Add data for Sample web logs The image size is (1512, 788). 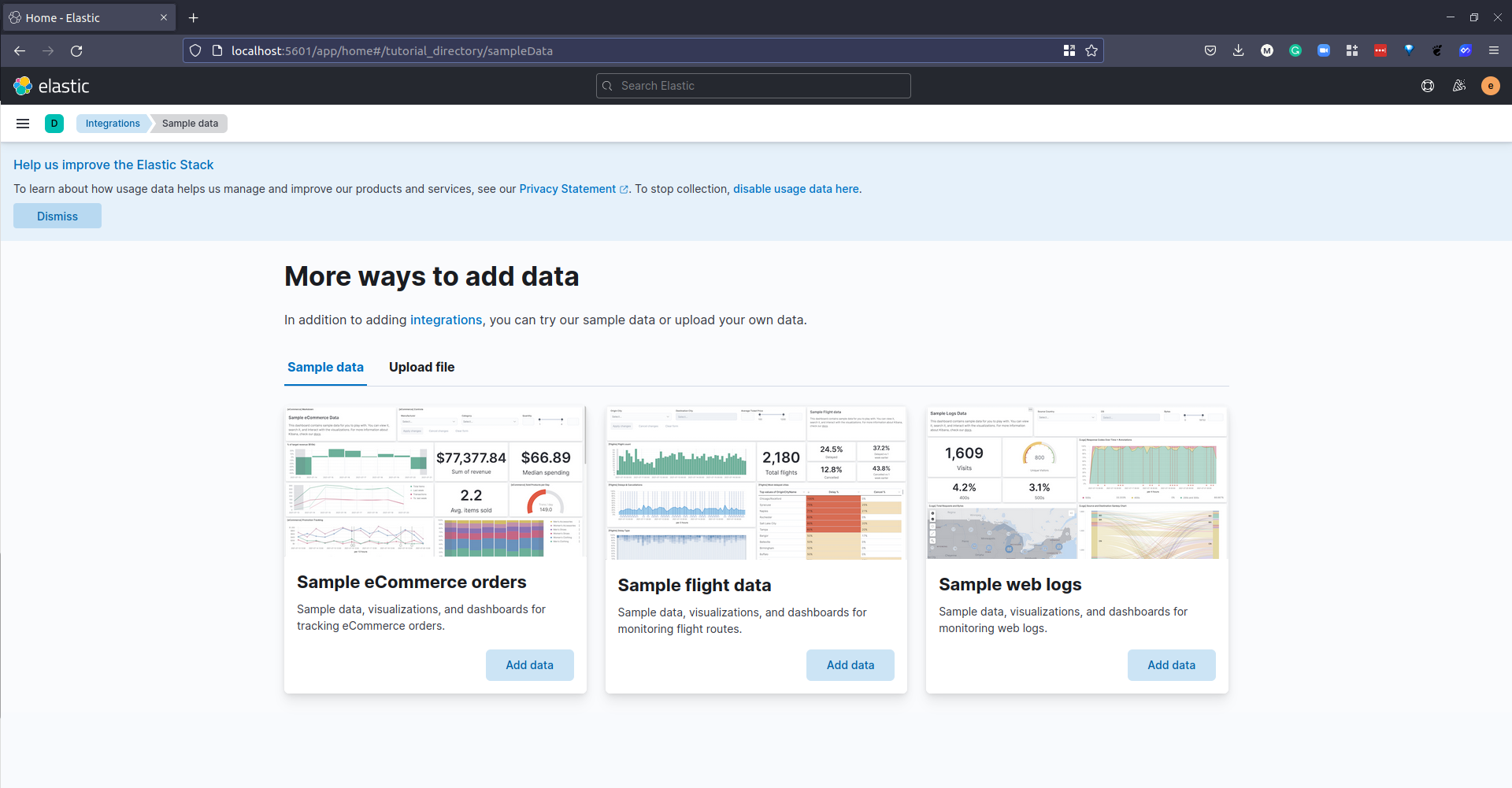1171,665
